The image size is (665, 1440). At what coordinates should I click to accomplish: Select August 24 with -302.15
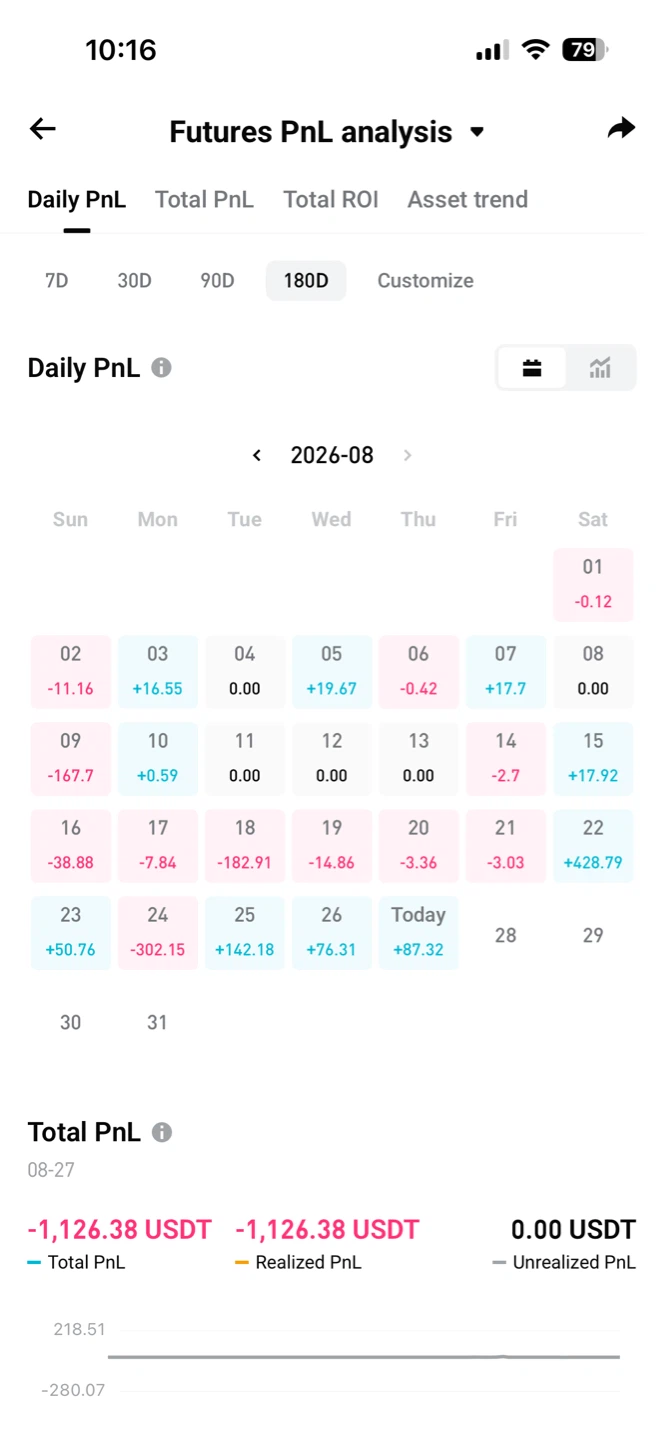coord(157,932)
